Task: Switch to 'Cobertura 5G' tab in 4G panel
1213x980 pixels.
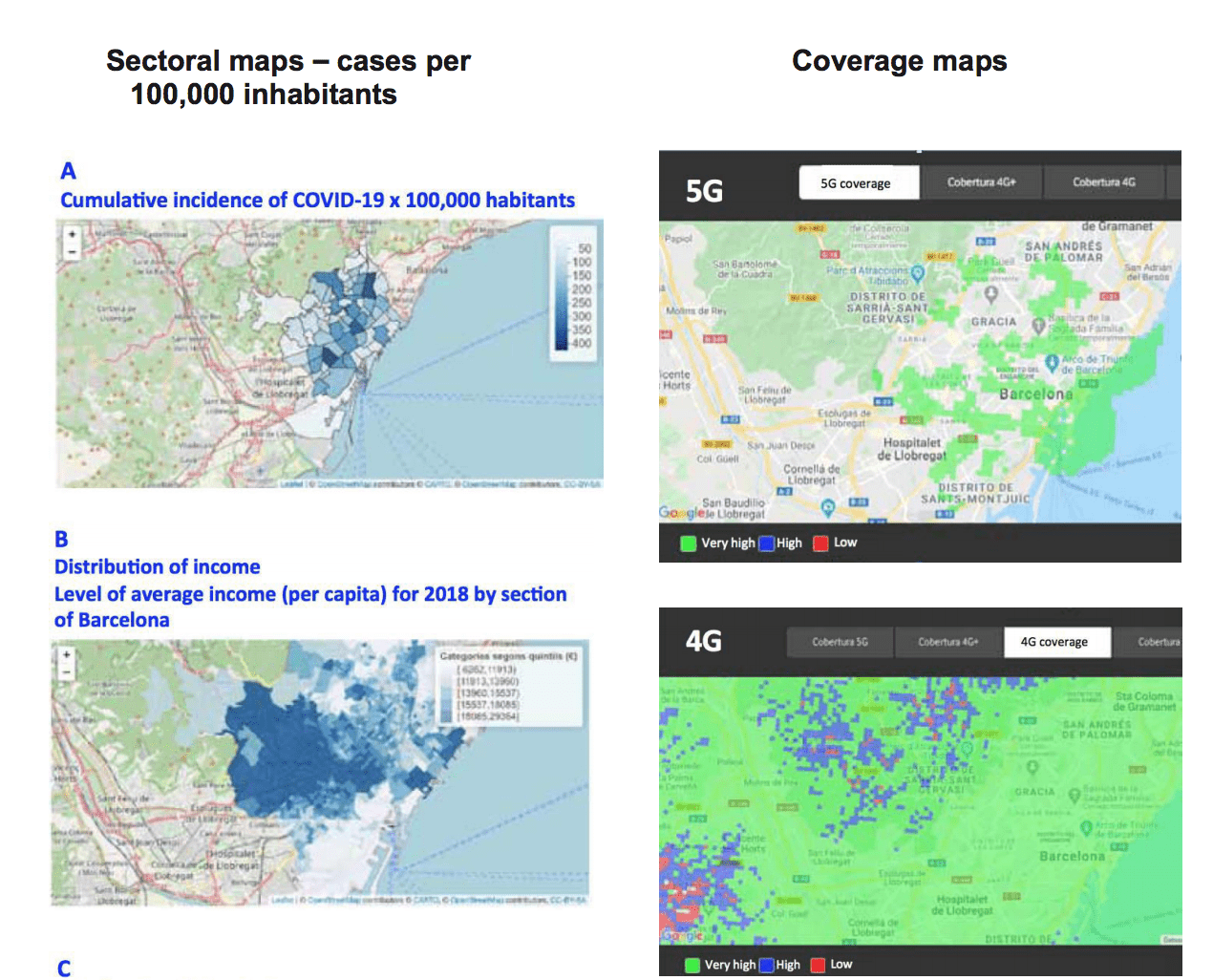Action: point(840,642)
